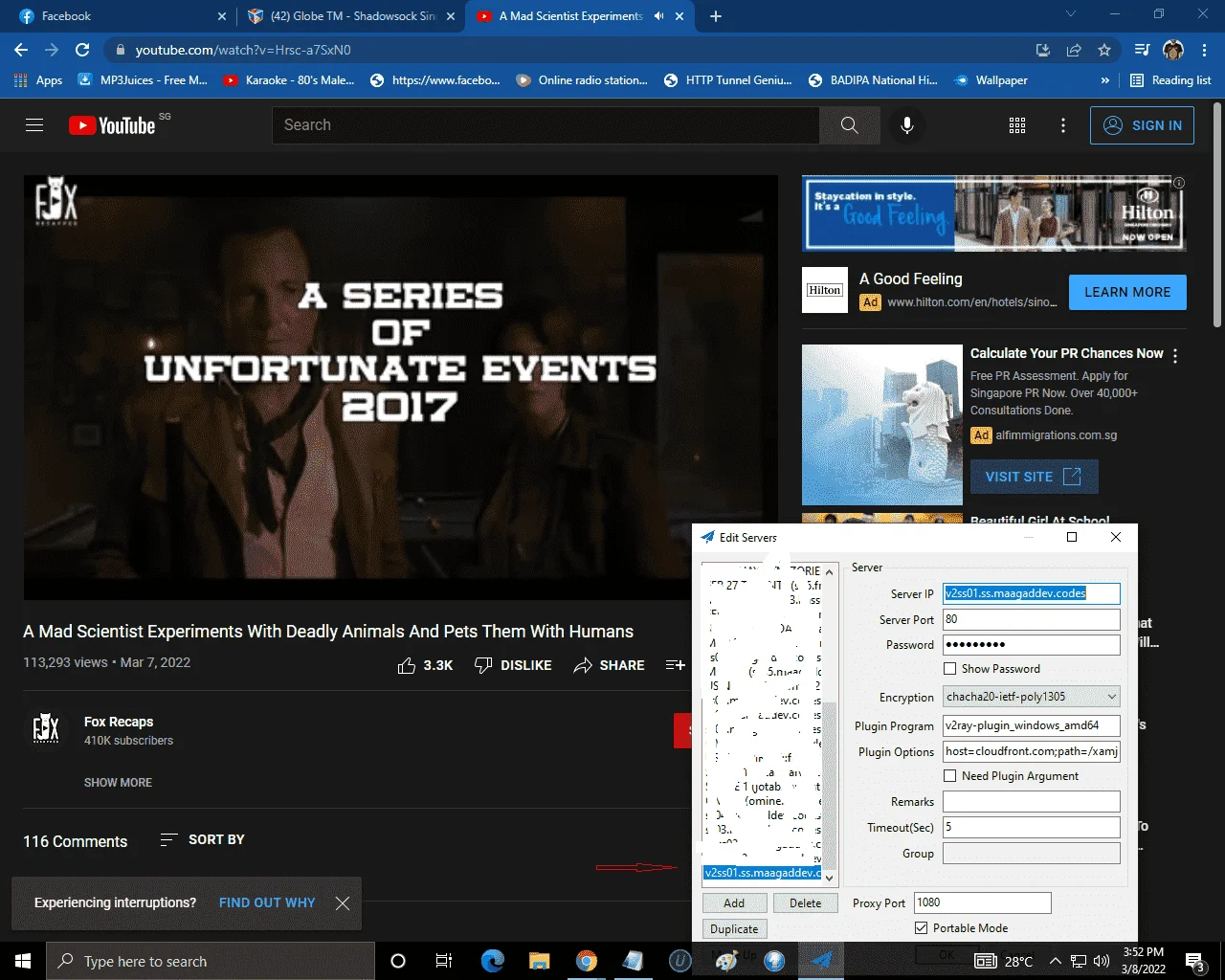The width and height of the screenshot is (1225, 980).
Task: Click Delete in Edit Servers
Action: coord(805,903)
